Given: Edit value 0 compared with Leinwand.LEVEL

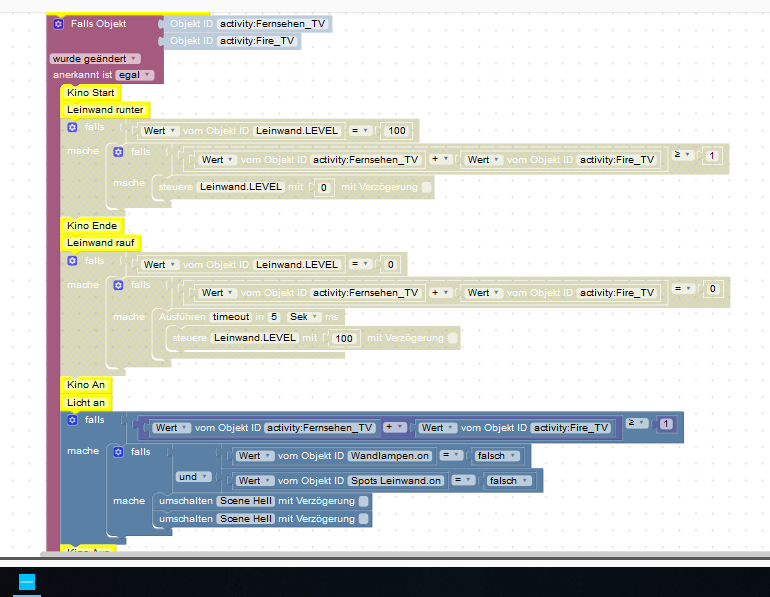Looking at the screenshot, I should [390, 265].
